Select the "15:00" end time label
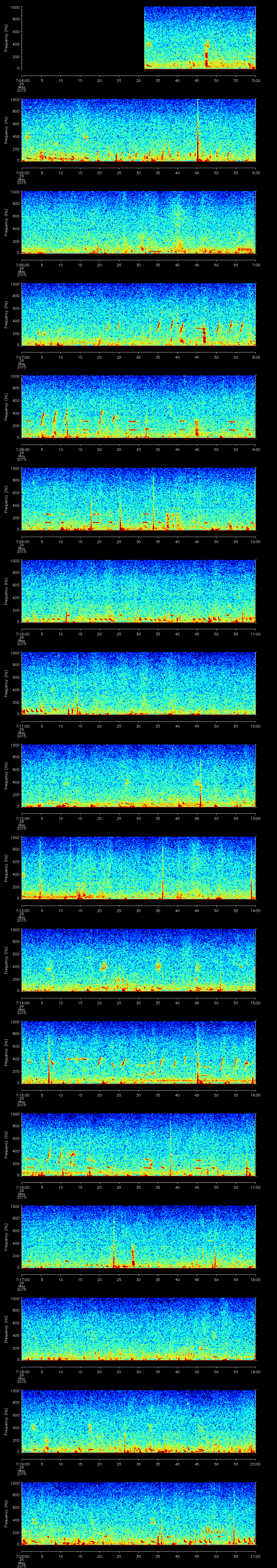 click(256, 1003)
